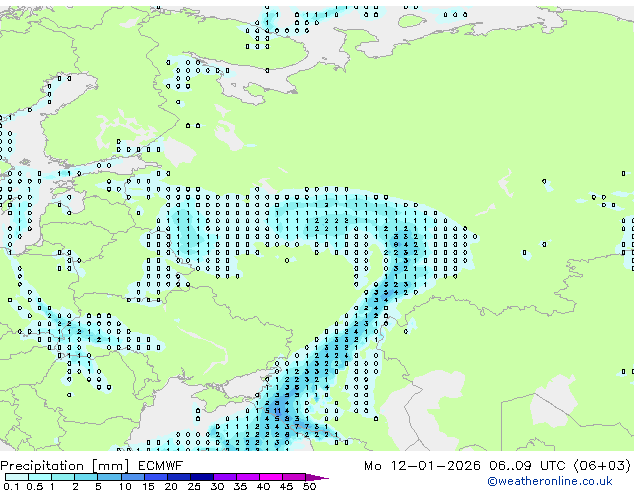This screenshot has height=490, width=634.
Task: Click the 35–40 mm legend swatch
Action: pos(247,477)
